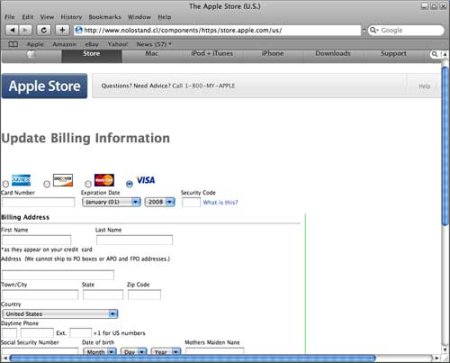Viewport: 450px width, 363px height.
Task: Select the MasterCard radio button
Action: pyautogui.click(x=88, y=184)
